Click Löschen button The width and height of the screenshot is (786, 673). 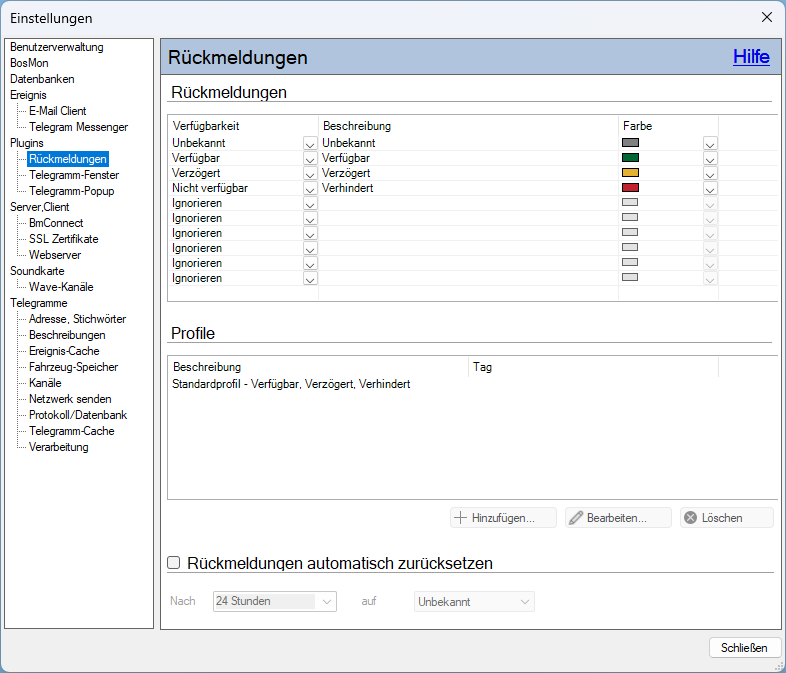coord(727,518)
